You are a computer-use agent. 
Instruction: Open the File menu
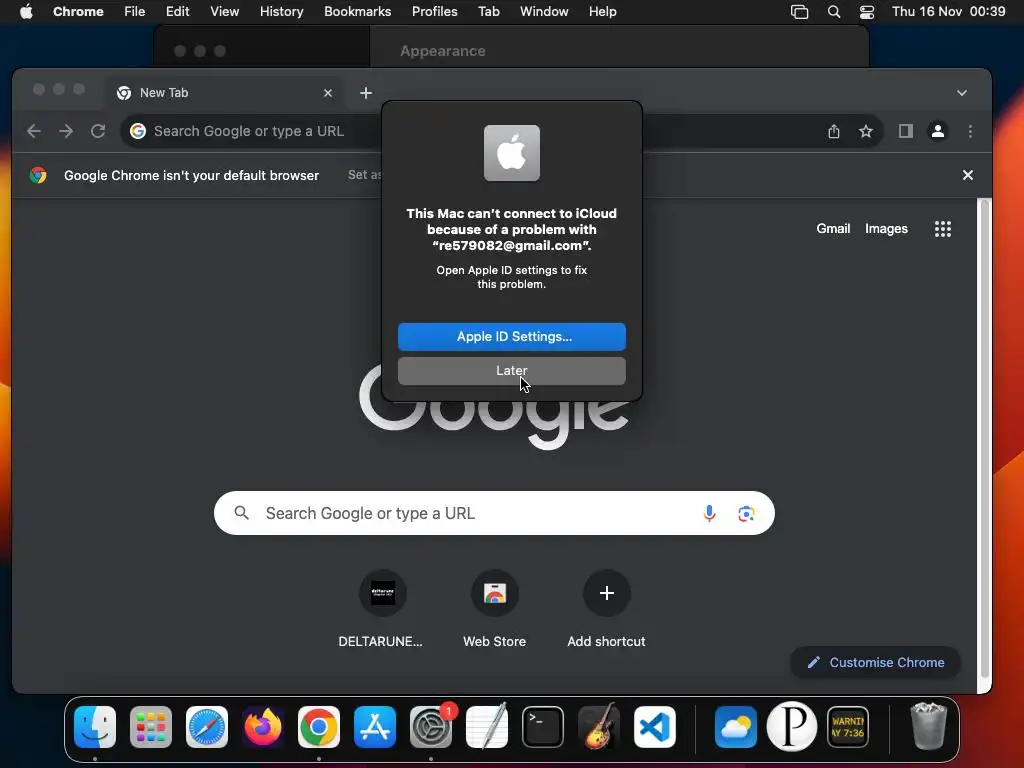pos(135,11)
